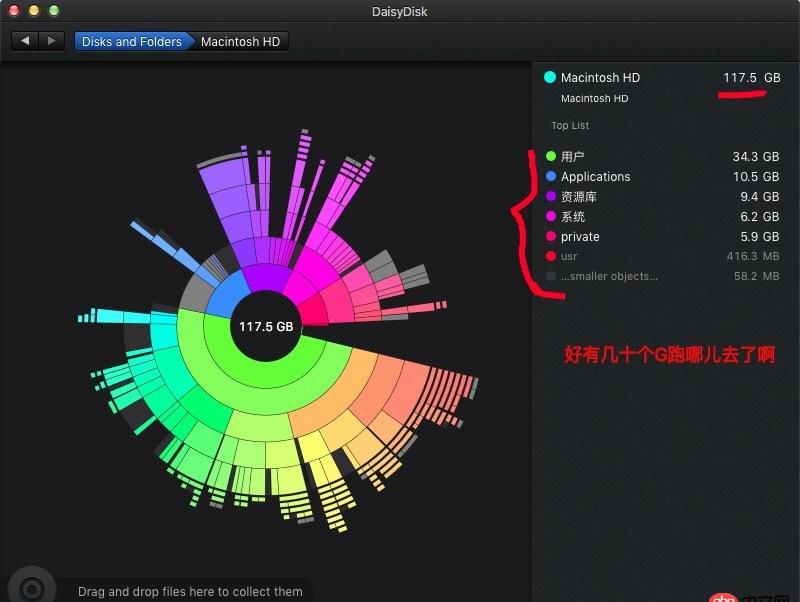Click the 5.9 GB size value
This screenshot has height=602, width=800.
pyautogui.click(x=760, y=236)
